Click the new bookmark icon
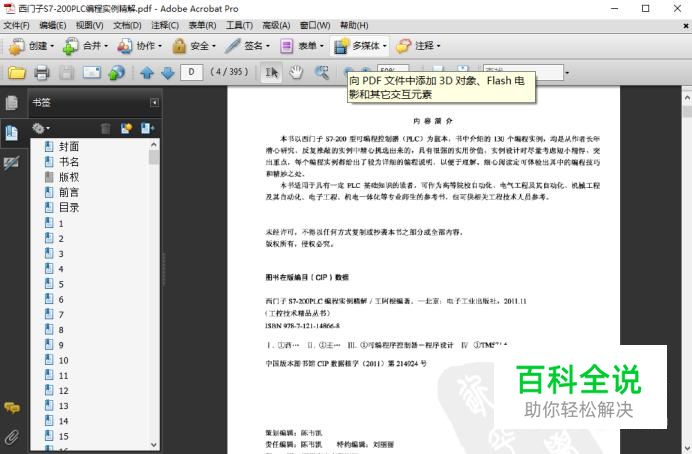The height and width of the screenshot is (454, 692). pos(127,128)
